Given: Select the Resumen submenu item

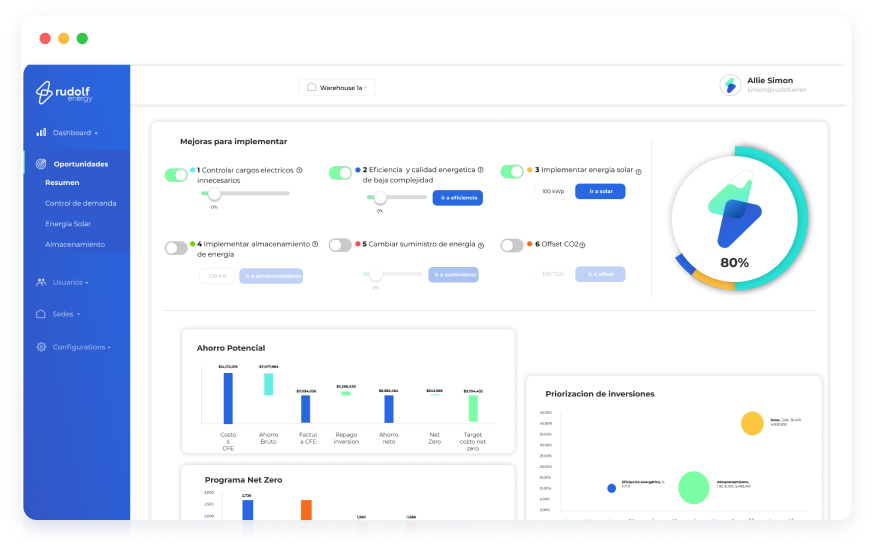Looking at the screenshot, I should (x=62, y=183).
